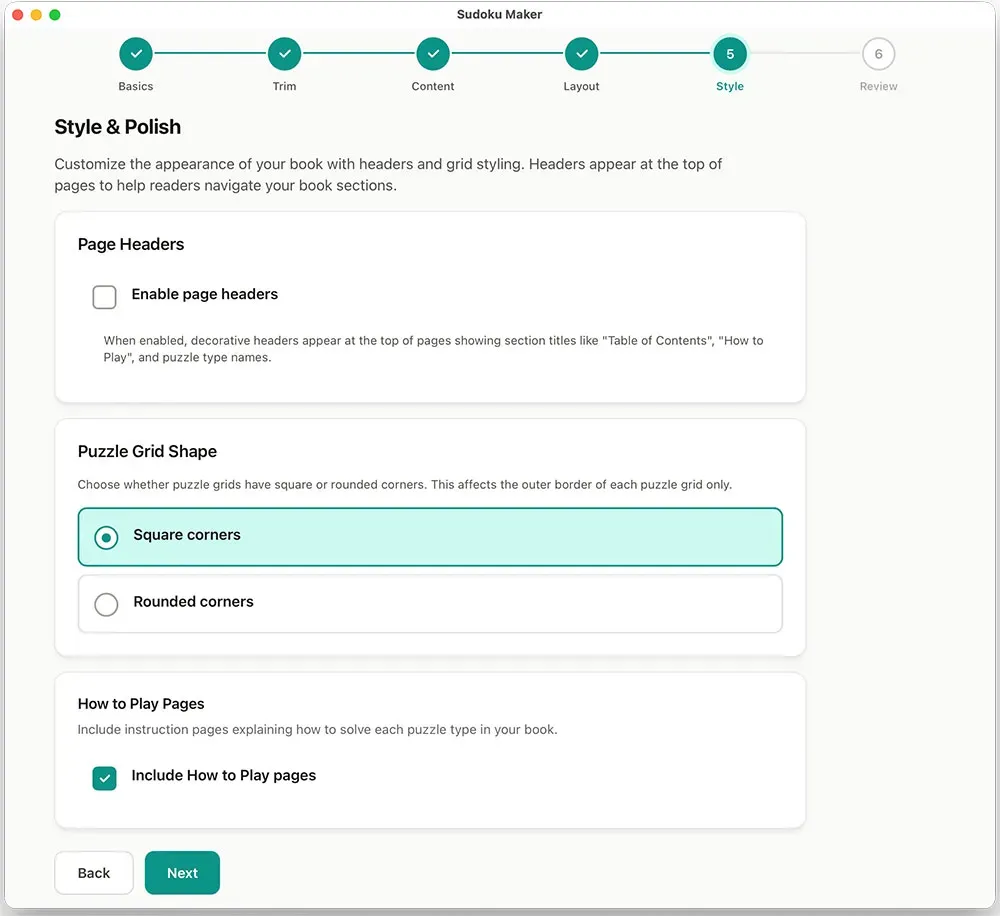Image resolution: width=1000 pixels, height=916 pixels.
Task: Click the Content step checkmark icon
Action: point(433,54)
